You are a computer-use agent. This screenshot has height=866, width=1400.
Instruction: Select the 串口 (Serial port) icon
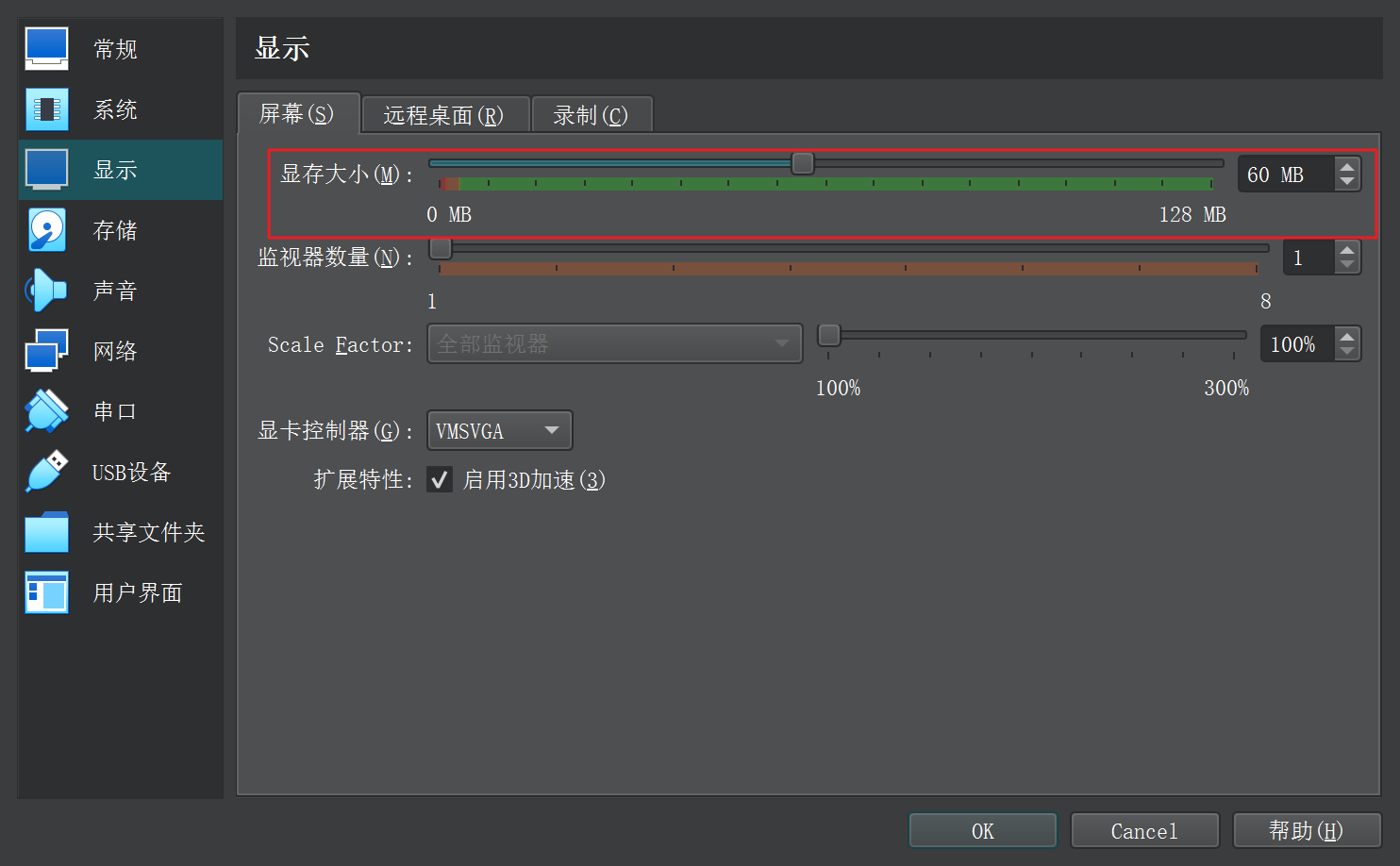(46, 411)
